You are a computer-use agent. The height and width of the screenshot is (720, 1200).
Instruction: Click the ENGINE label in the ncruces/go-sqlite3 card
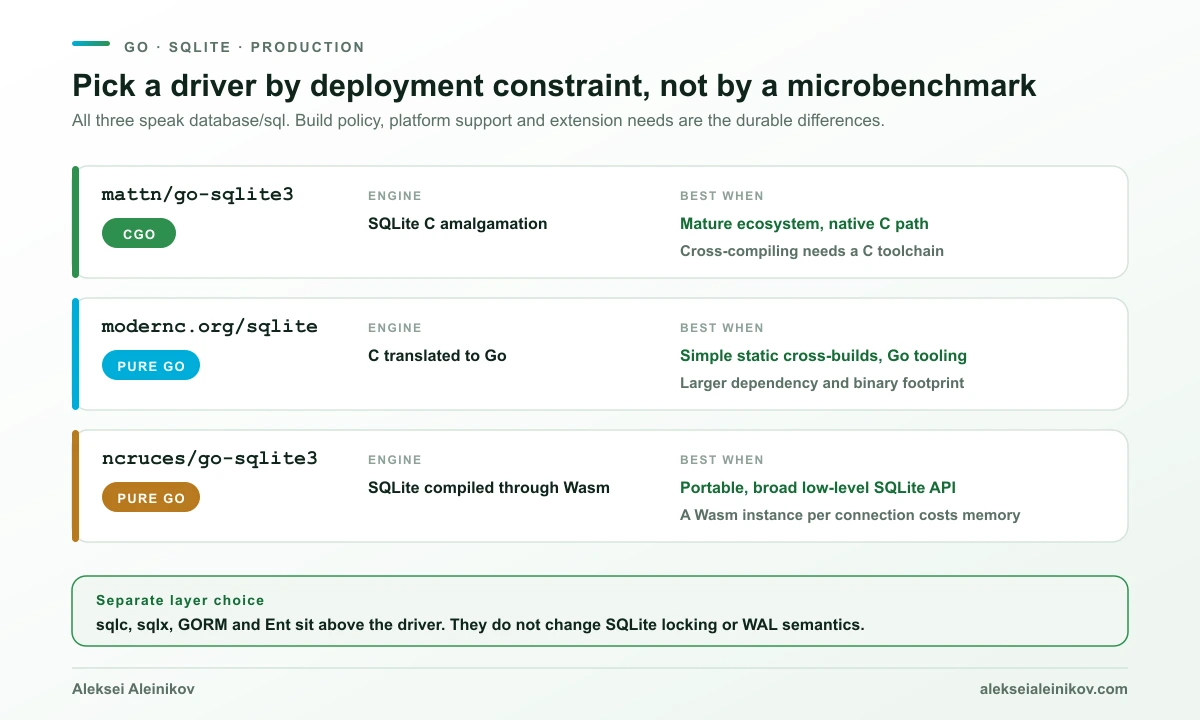[x=395, y=460]
